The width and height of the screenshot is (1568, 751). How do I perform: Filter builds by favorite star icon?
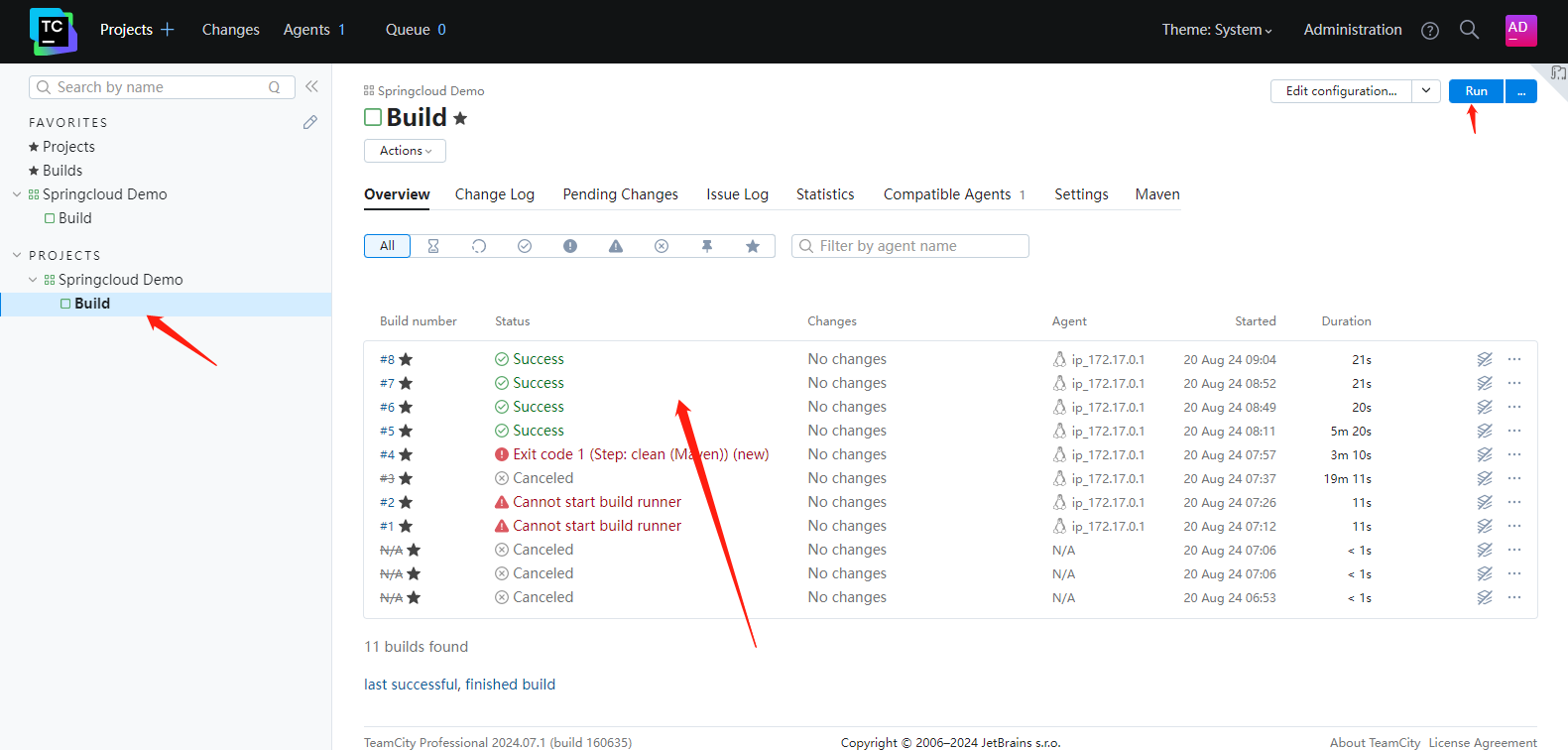(753, 246)
